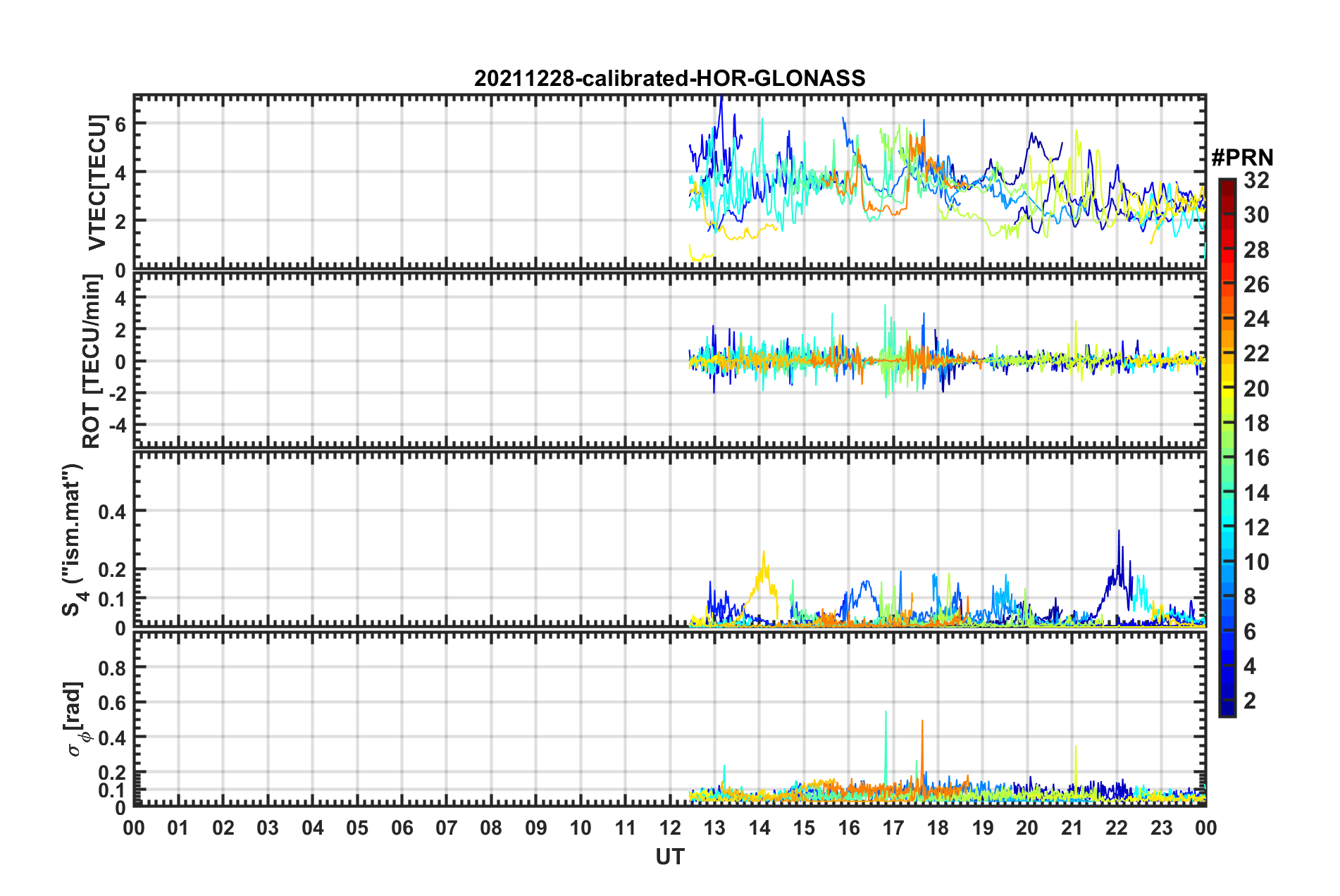1340x896 pixels.
Task: Click the σφ[rad] y-axis label
Action: [x=76, y=719]
